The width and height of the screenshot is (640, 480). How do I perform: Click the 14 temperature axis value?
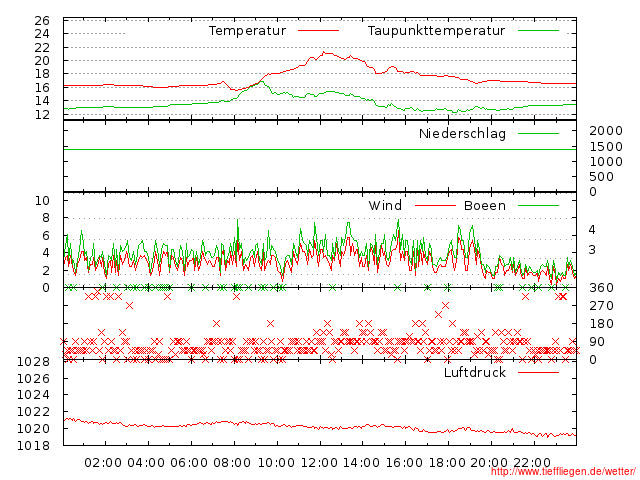click(42, 101)
